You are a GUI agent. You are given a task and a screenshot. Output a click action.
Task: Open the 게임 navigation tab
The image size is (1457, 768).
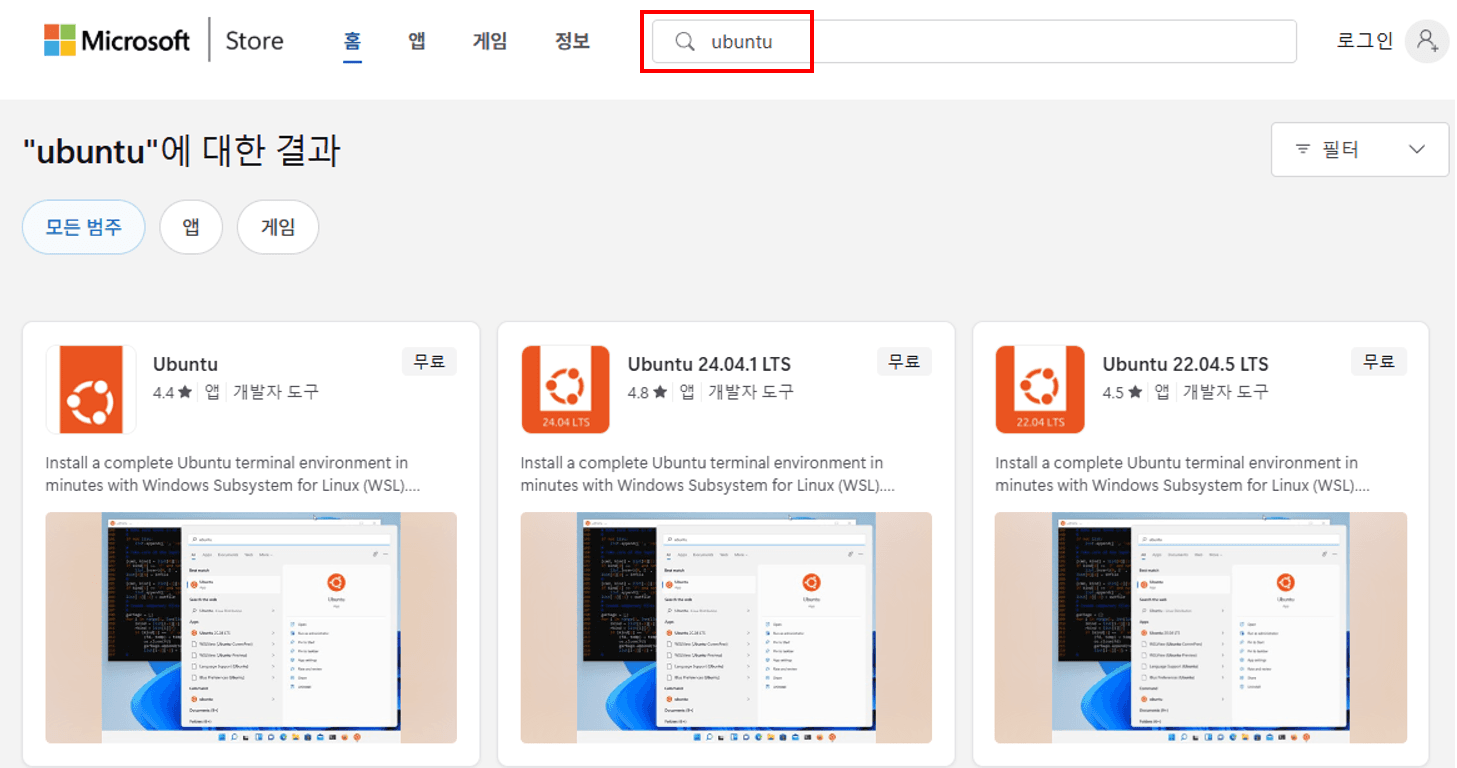click(x=490, y=41)
